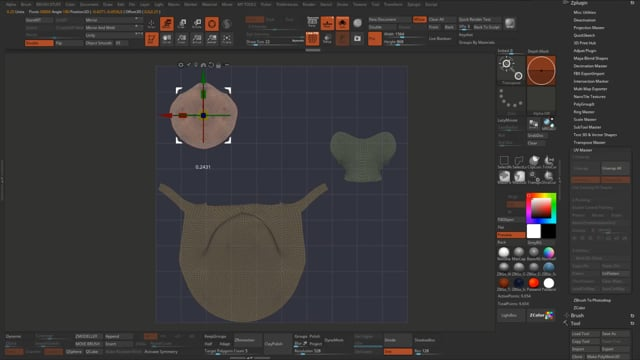Open the Document menu
Image resolution: width=640 pixels, height=360 pixels.
click(89, 4)
